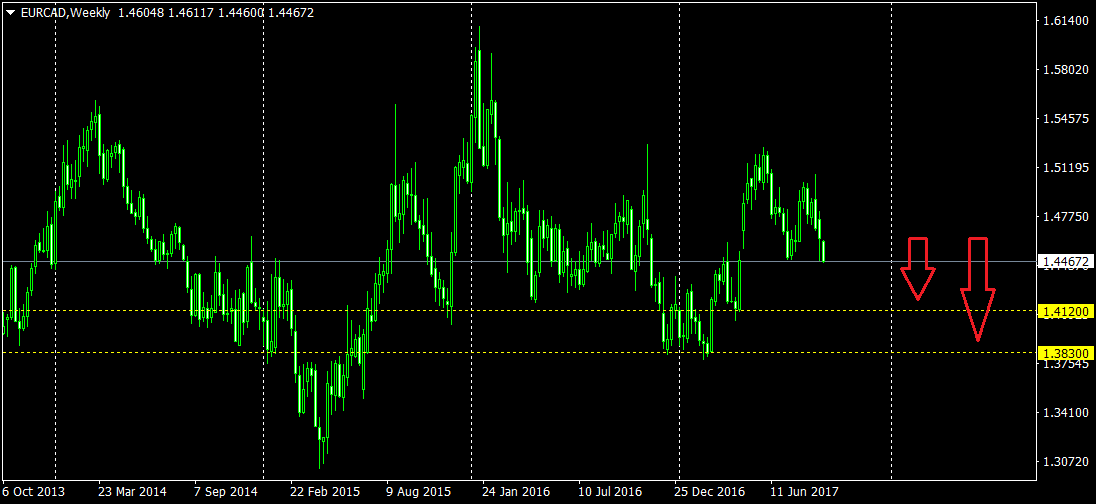Click the OHLC values 1.46048 1.46117 text
The image size is (1096, 504).
point(165,13)
